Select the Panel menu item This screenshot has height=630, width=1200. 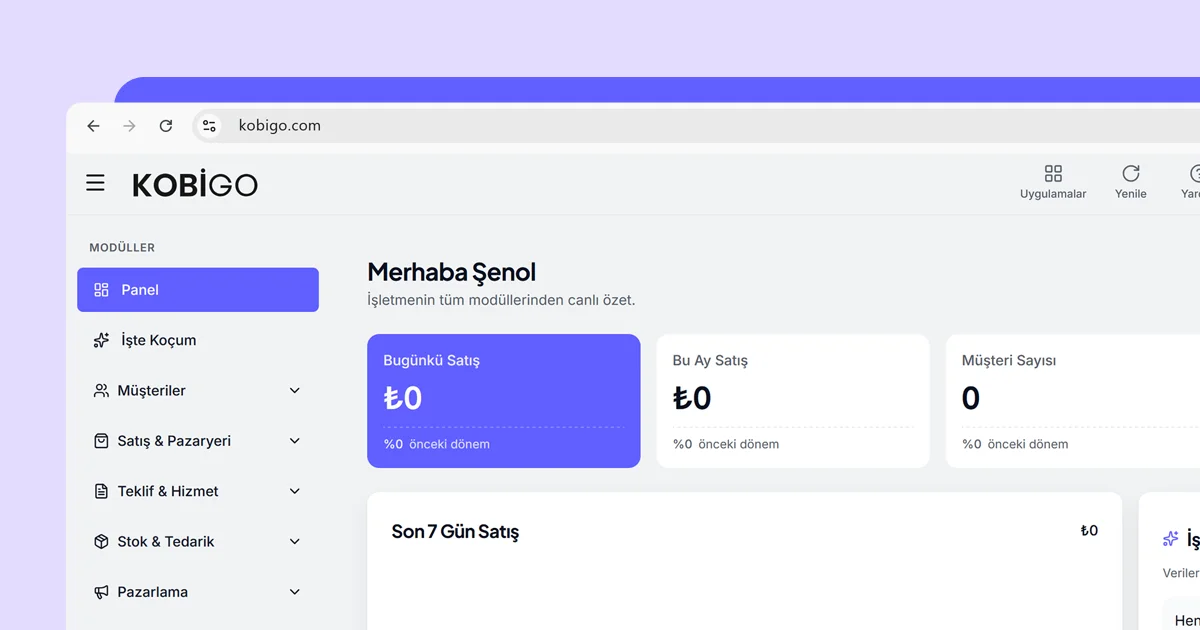198,290
